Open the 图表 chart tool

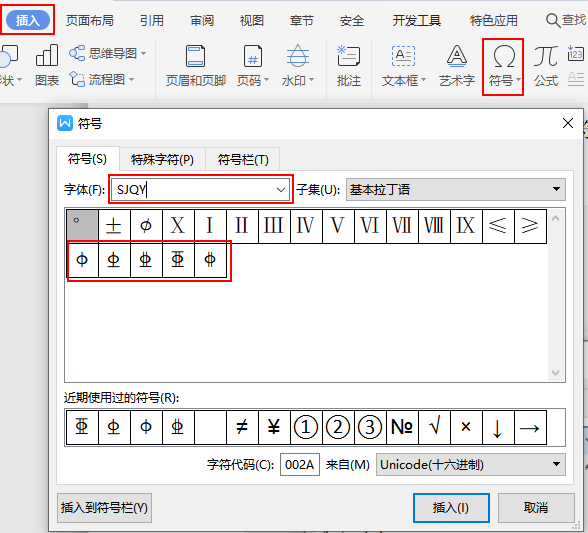tap(47, 65)
